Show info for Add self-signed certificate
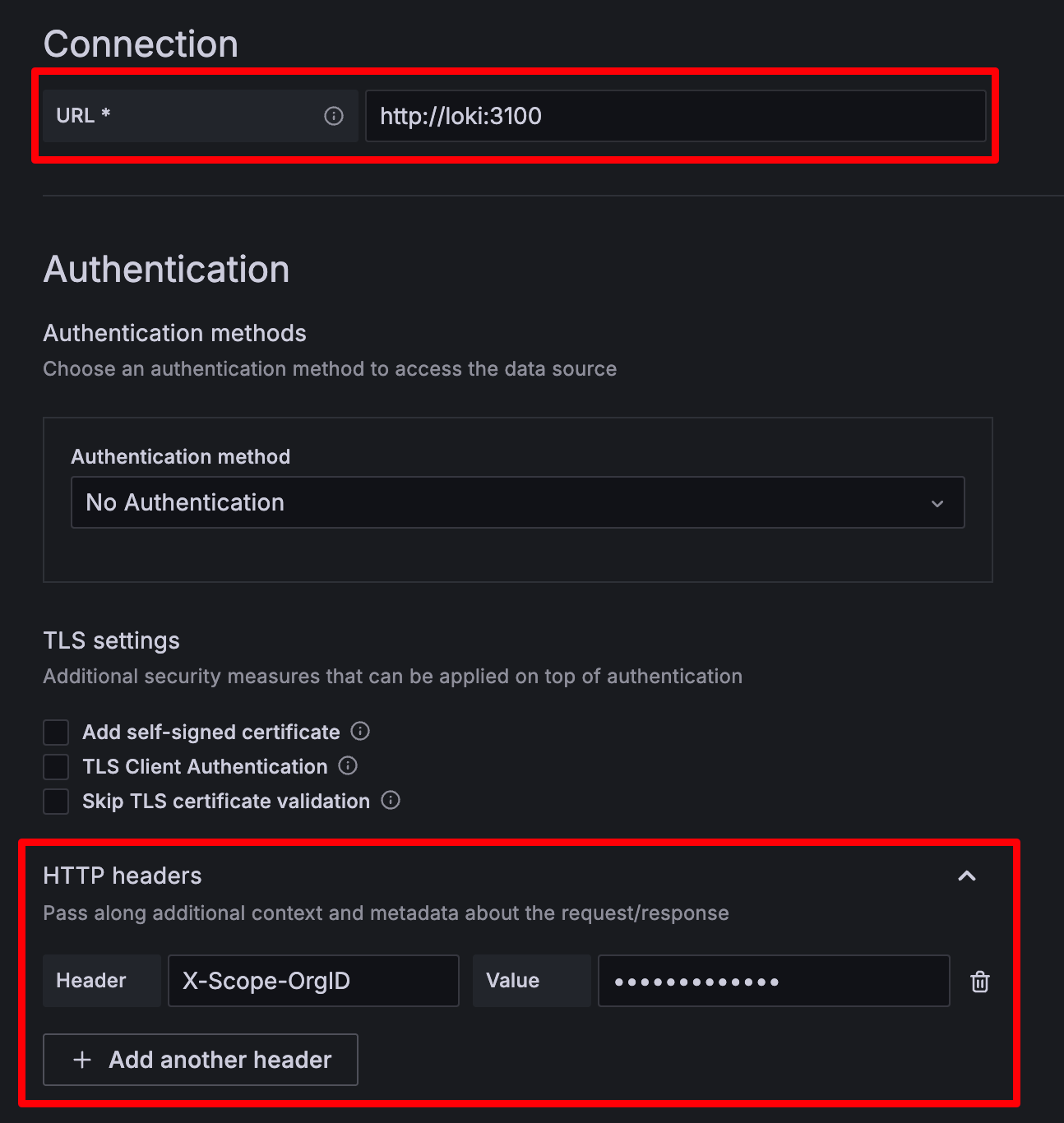Screen dimensions: 1064x1123 (x=360, y=731)
